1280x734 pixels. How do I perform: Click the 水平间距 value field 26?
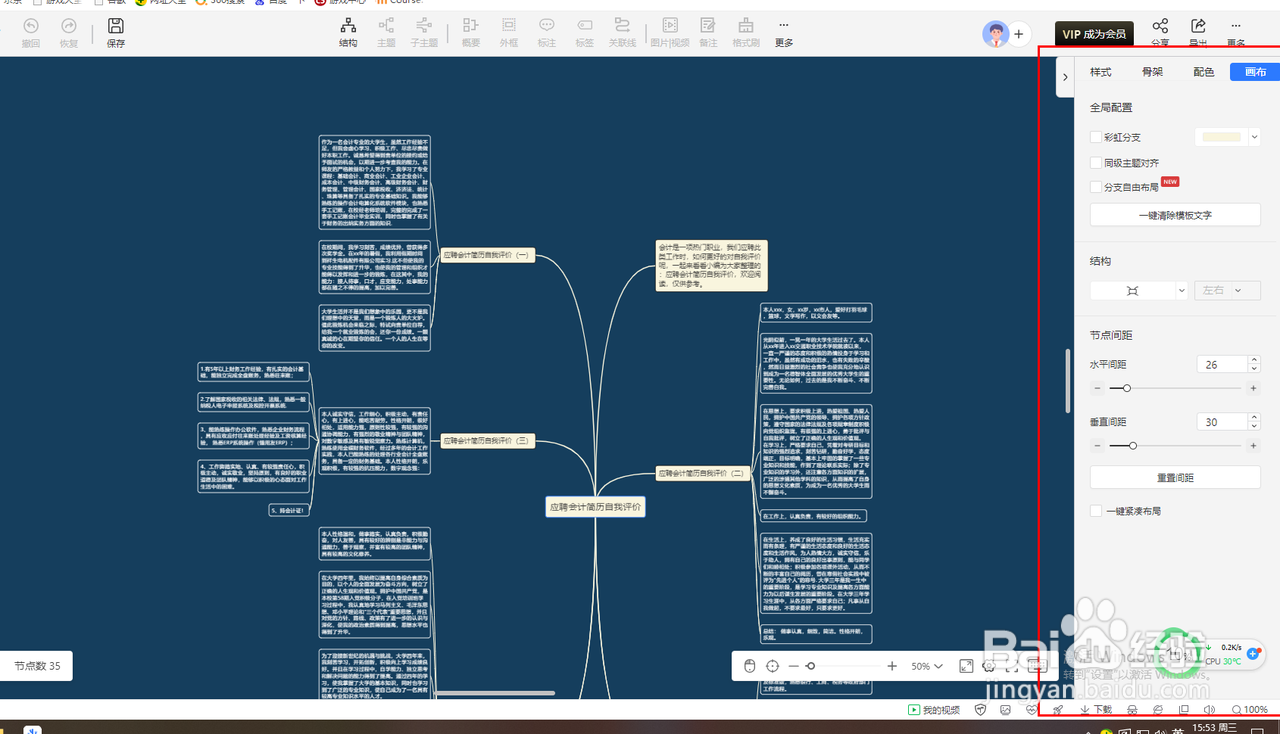tap(1220, 365)
